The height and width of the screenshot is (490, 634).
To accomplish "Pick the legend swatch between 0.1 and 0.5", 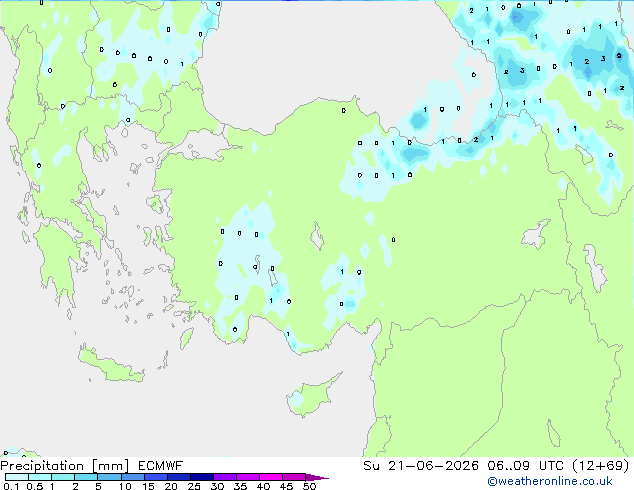I will tap(17, 477).
